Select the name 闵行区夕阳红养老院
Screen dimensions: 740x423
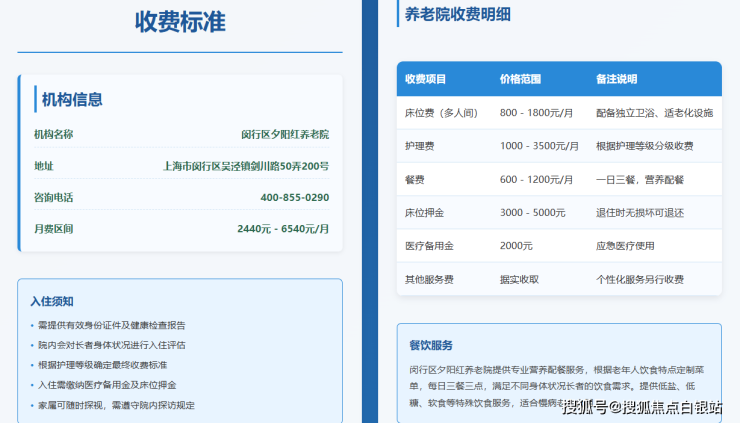[x=285, y=135]
